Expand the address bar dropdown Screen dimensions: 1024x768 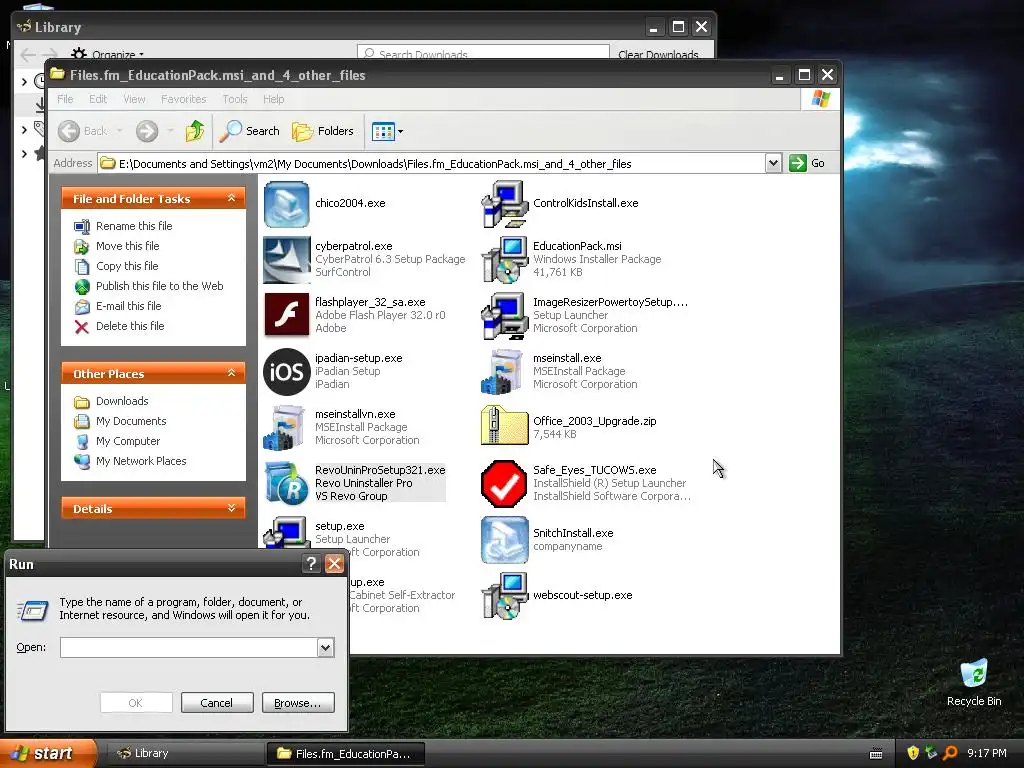773,163
